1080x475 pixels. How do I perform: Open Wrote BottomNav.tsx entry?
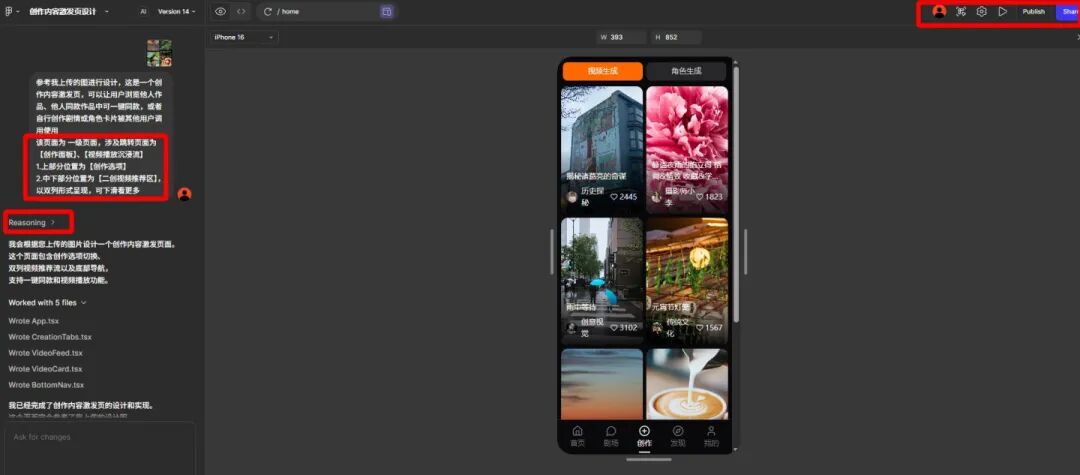46,385
